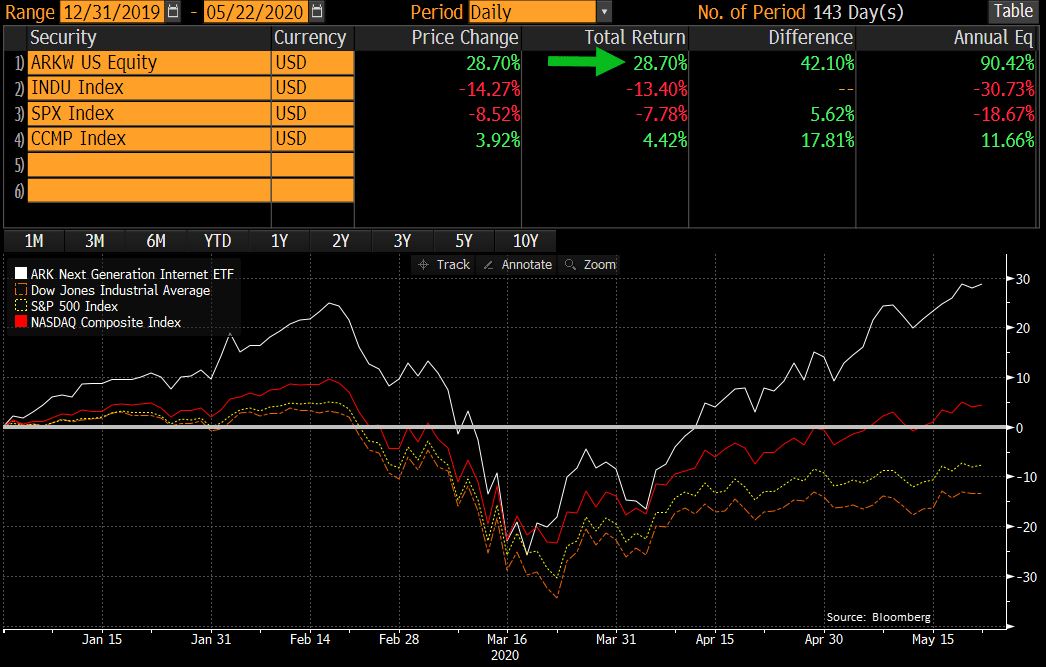
Task: Open calendar picker beside end date 05/22/2020
Action: pyautogui.click(x=317, y=12)
